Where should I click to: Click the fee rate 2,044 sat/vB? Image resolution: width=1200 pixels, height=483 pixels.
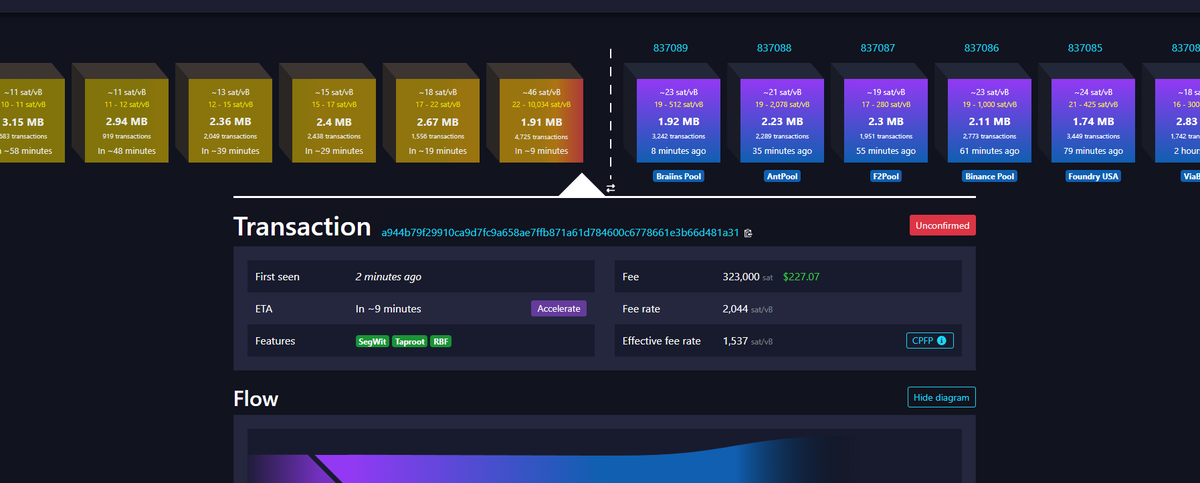tap(750, 309)
